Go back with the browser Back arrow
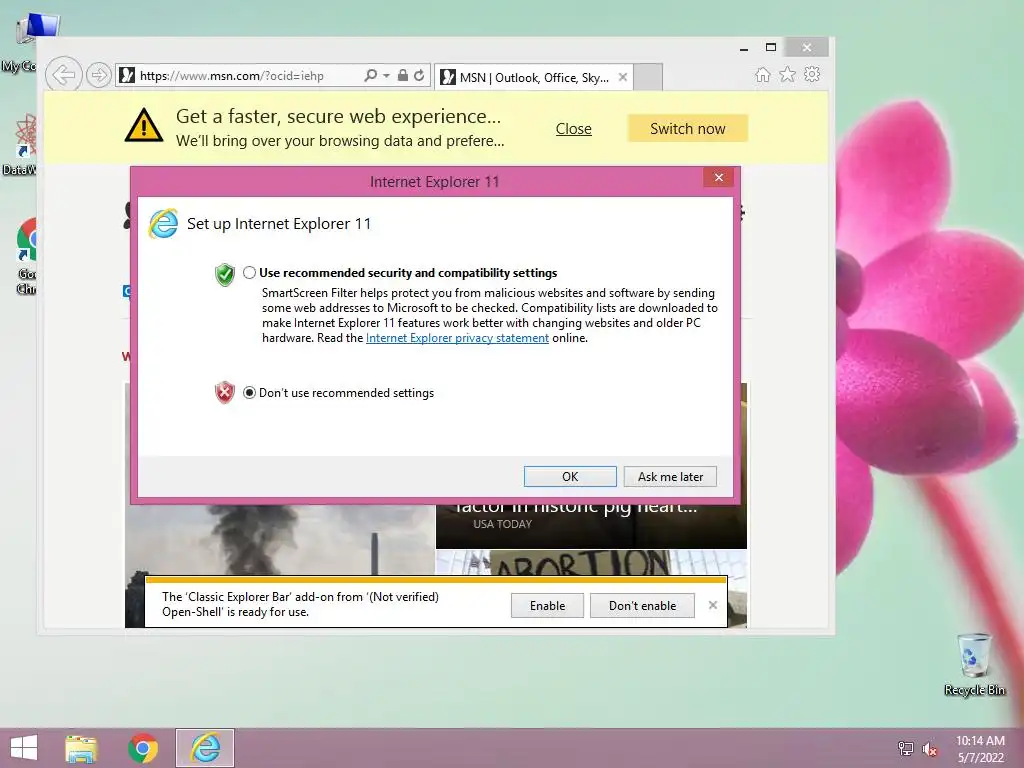 (63, 75)
